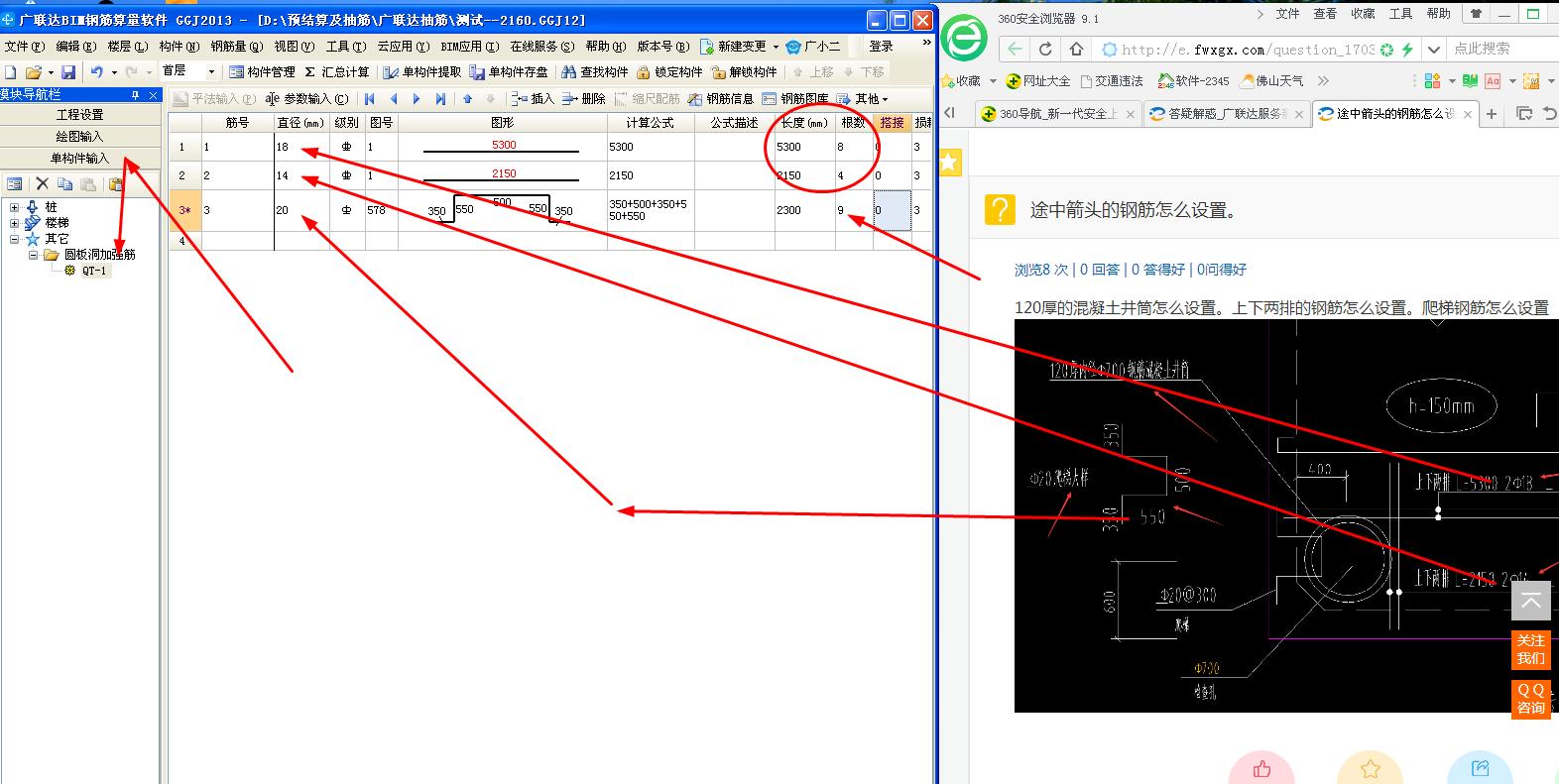
Task: Click the new file icon in GGJ2013
Action: tap(11, 72)
